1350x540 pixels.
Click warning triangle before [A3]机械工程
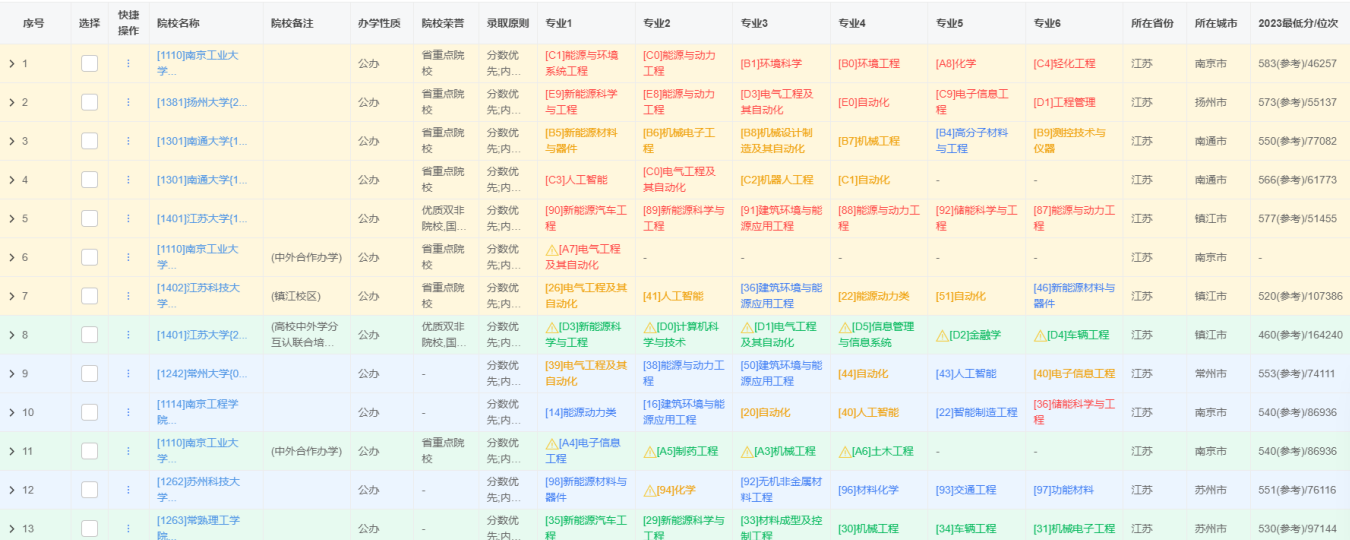(x=747, y=451)
